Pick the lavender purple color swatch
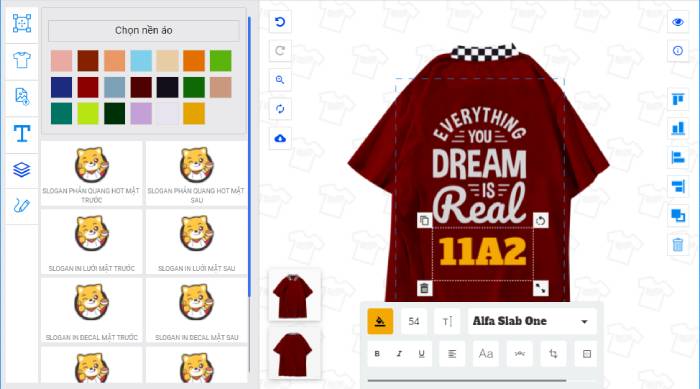The width and height of the screenshot is (700, 389). (x=141, y=113)
